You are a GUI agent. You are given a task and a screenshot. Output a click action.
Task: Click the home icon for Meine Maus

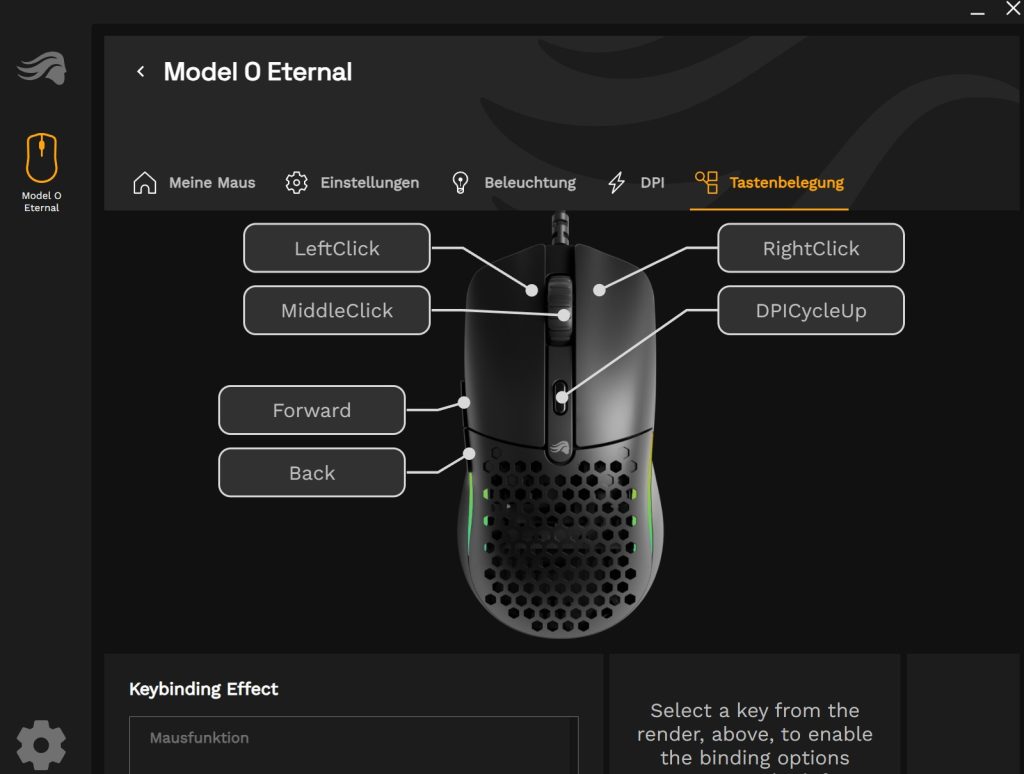145,183
